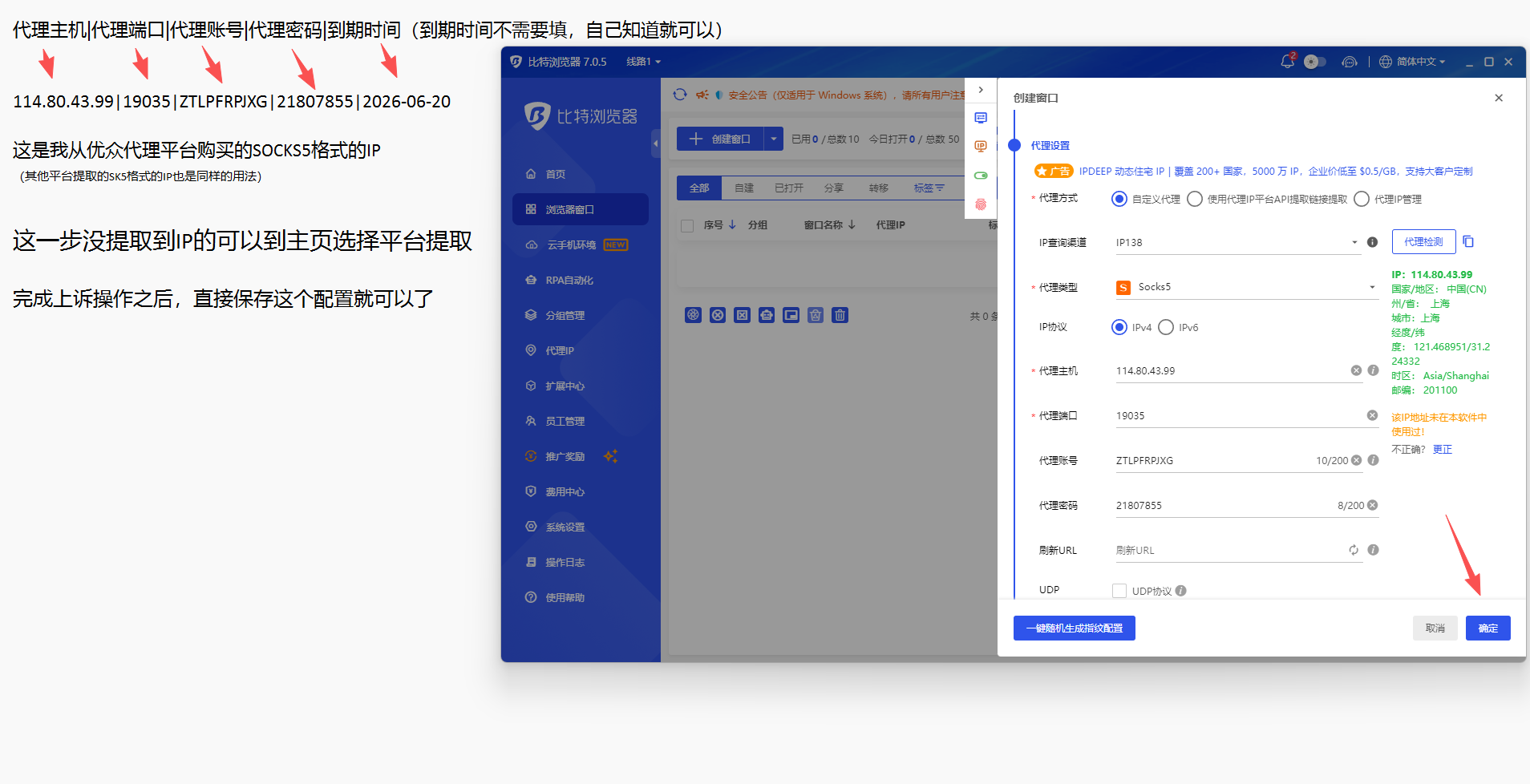Open customer service headset icon
Image resolution: width=1530 pixels, height=784 pixels.
point(1350,62)
